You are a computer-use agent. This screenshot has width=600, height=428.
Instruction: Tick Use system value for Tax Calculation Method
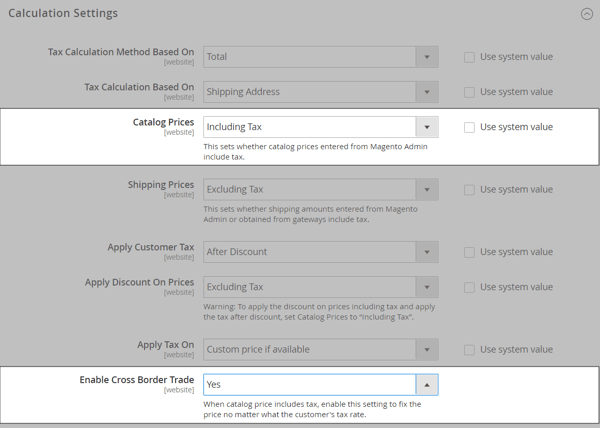pos(469,57)
